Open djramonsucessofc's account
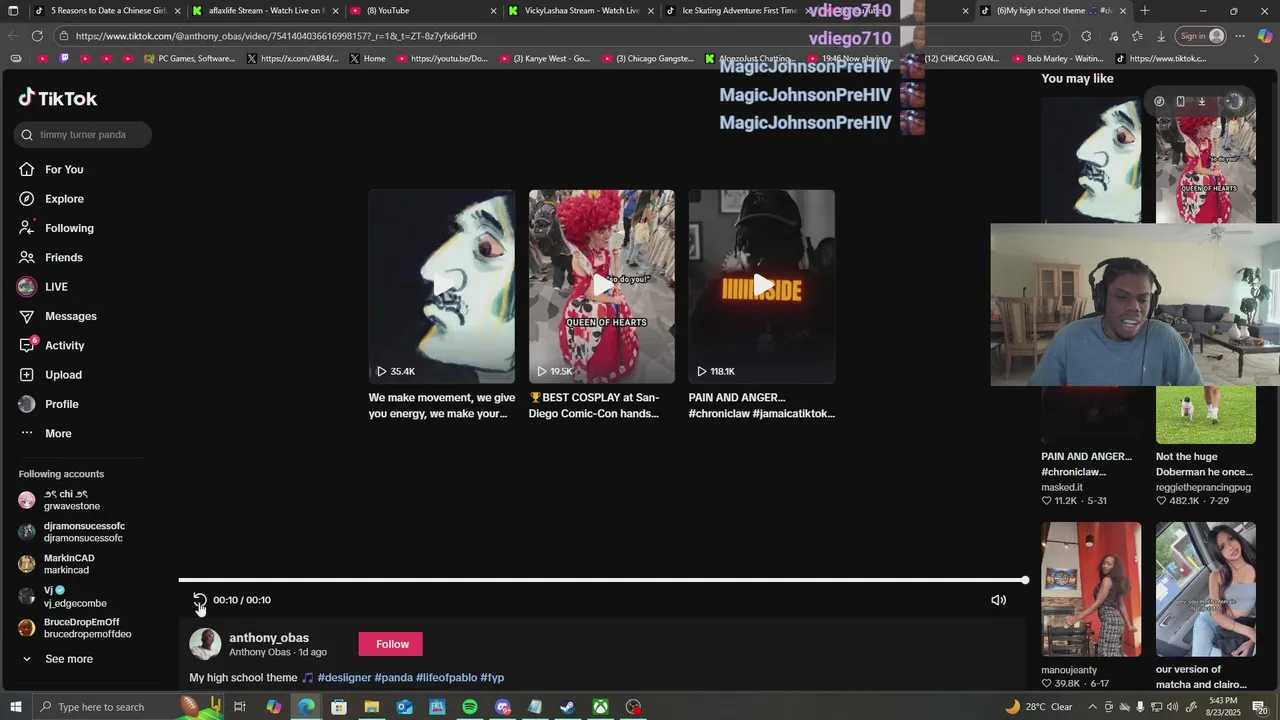The image size is (1280, 720). (x=72, y=532)
